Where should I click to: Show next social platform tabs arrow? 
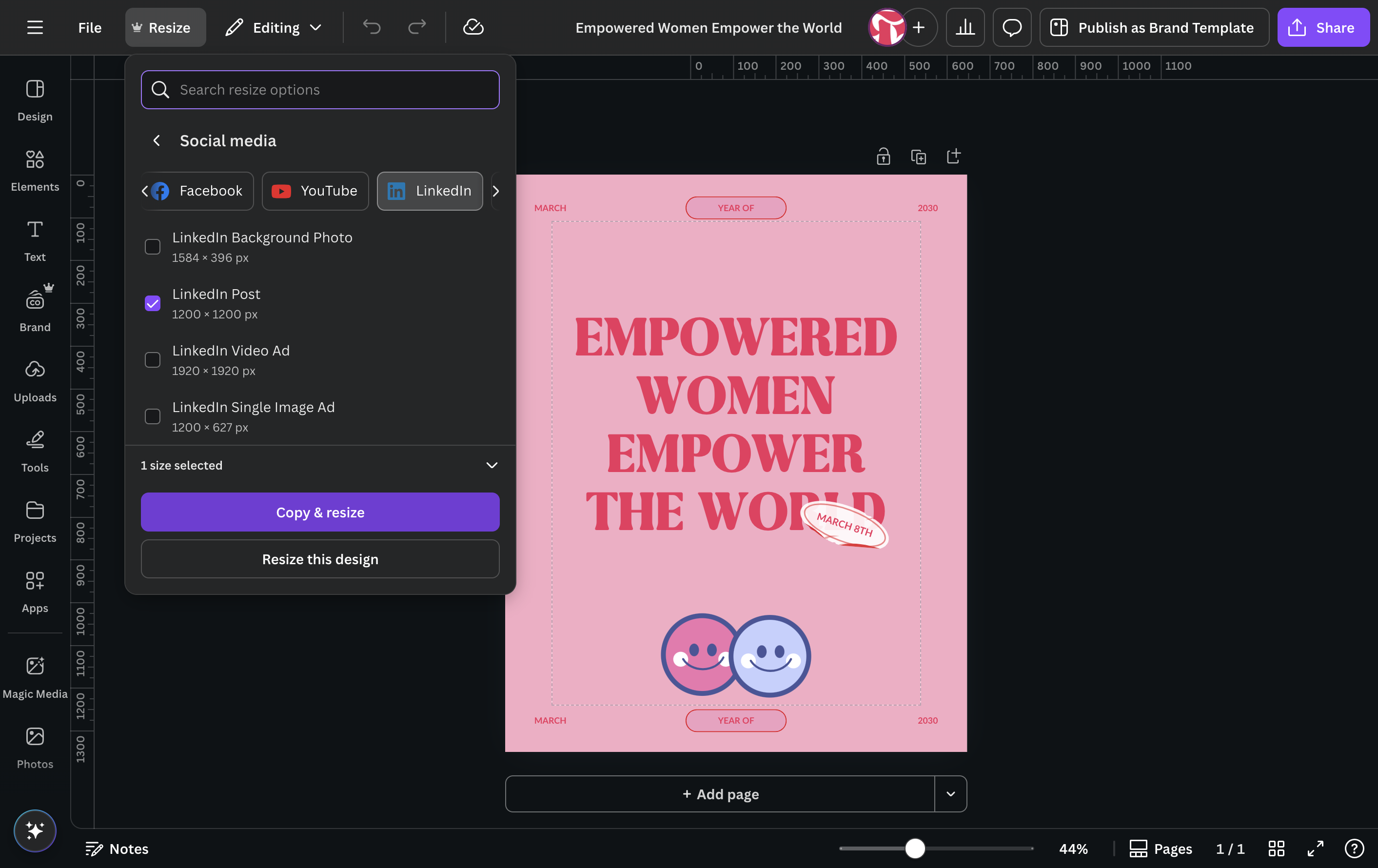click(x=495, y=191)
